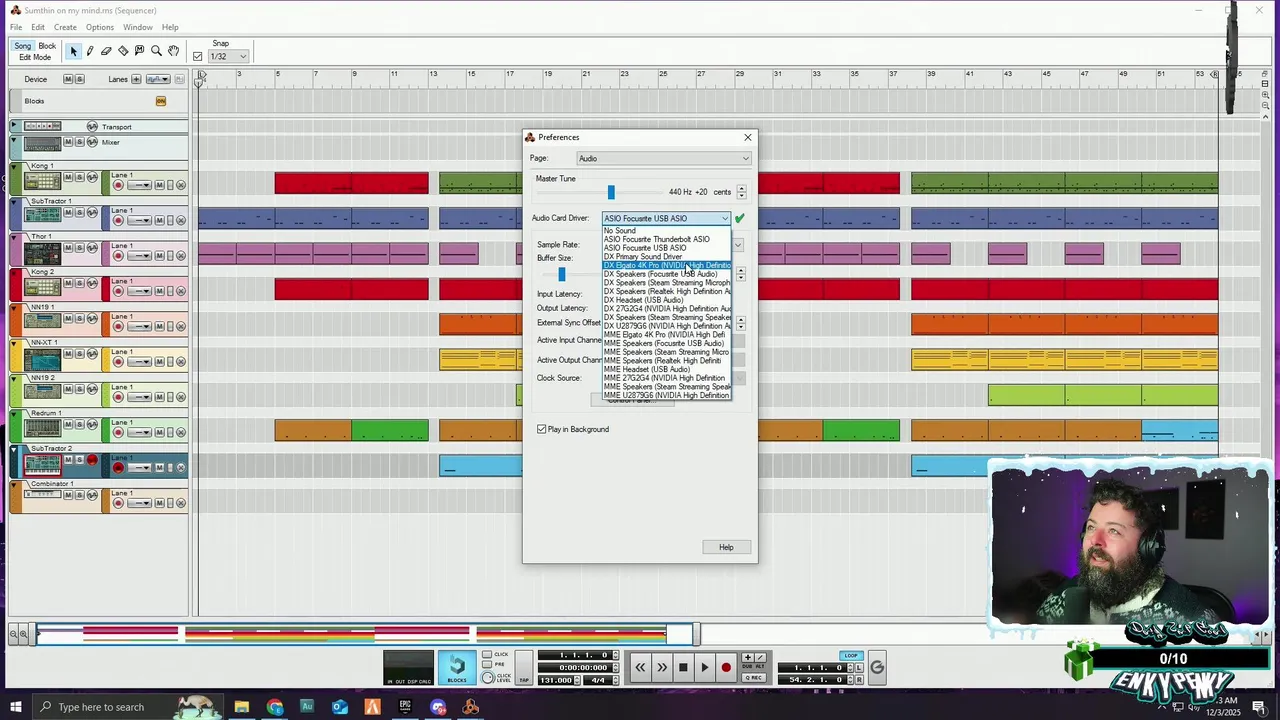The width and height of the screenshot is (1280, 720).
Task: Switch to Song edit mode
Action: [23, 46]
